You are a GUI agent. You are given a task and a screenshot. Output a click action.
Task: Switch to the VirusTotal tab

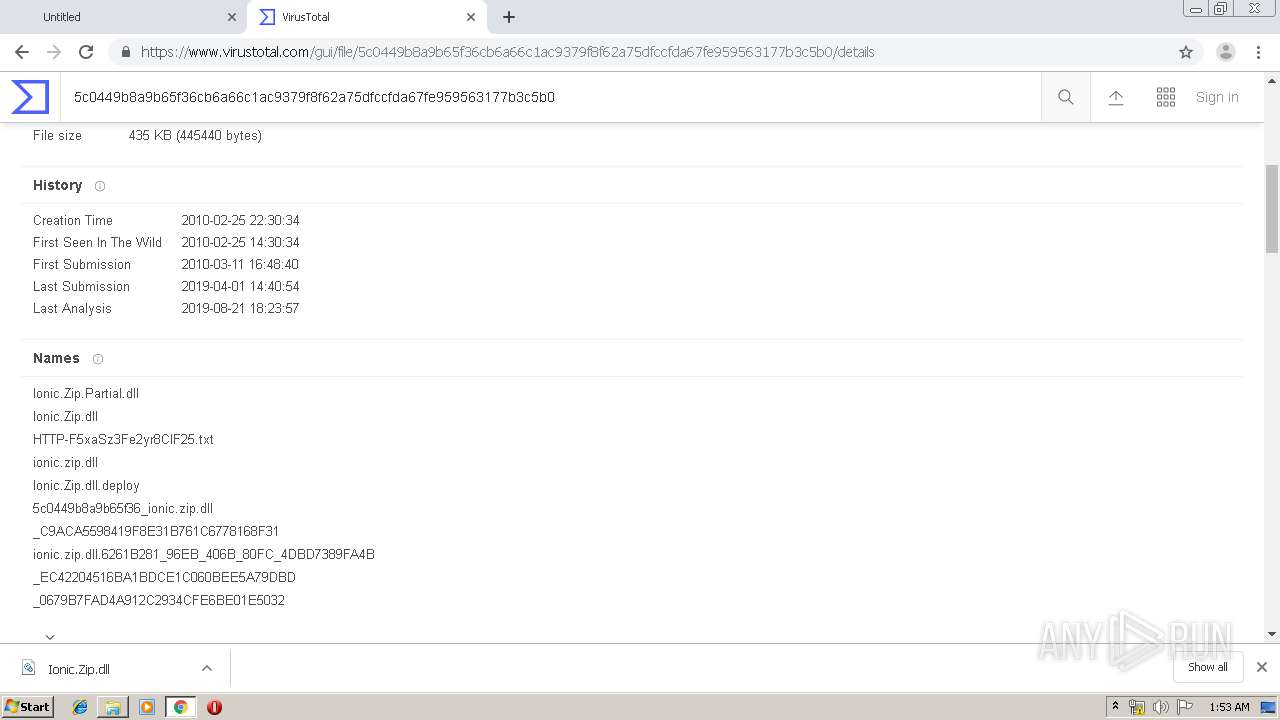367,17
